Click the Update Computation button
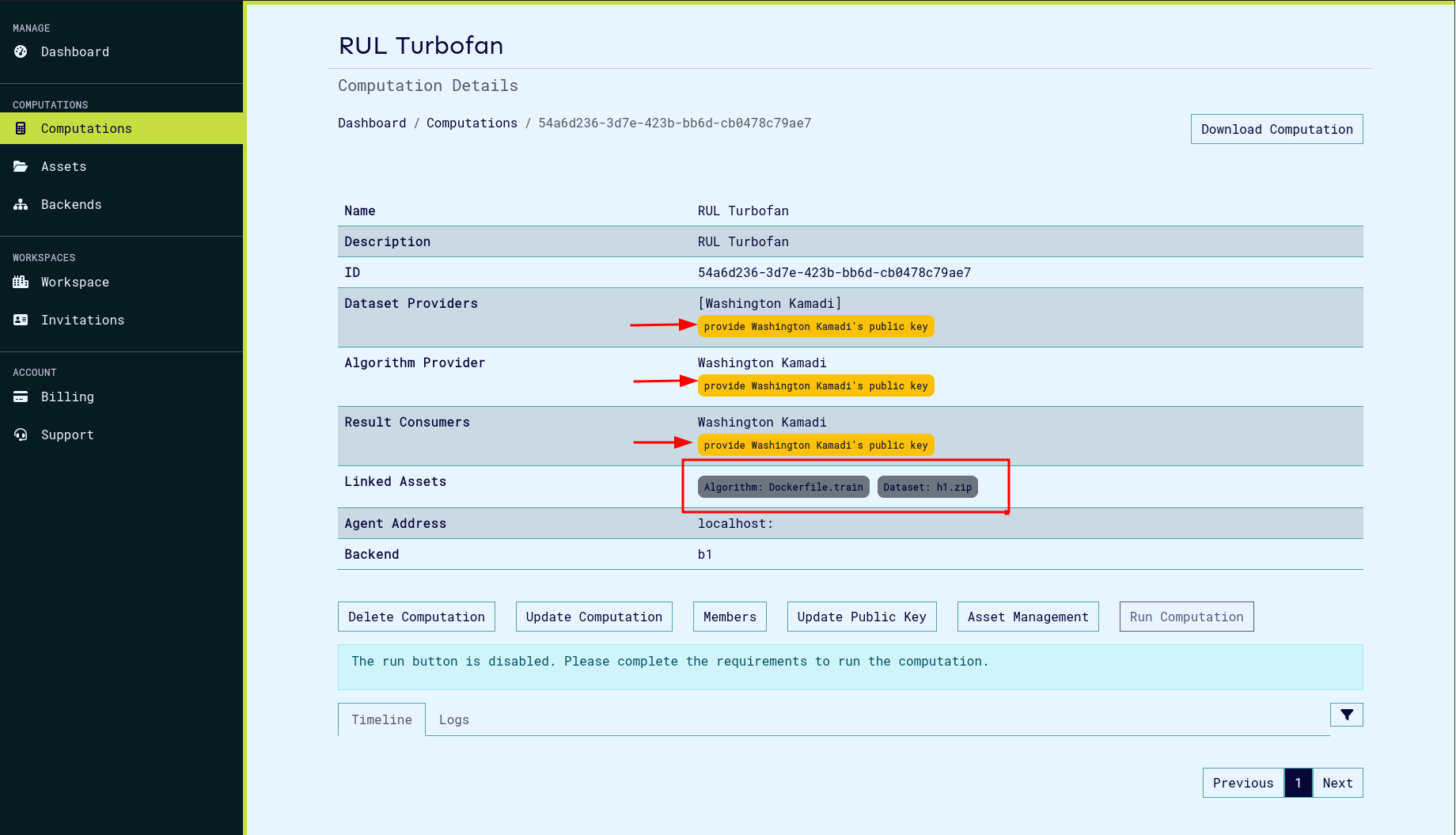1456x835 pixels. (x=593, y=617)
